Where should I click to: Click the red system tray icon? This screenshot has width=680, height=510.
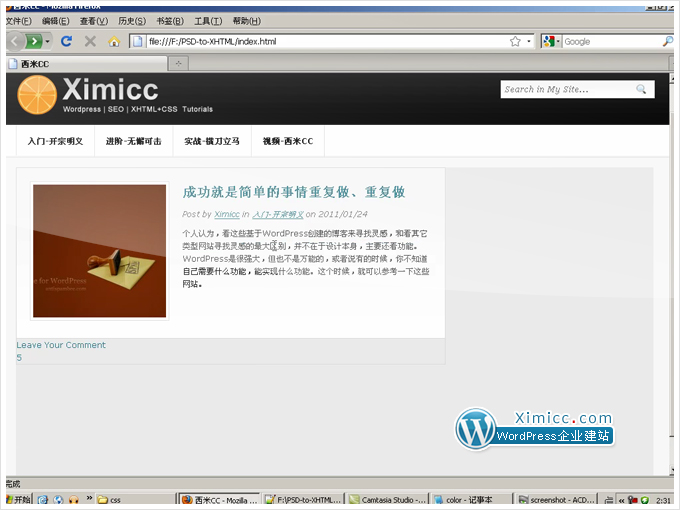point(632,500)
